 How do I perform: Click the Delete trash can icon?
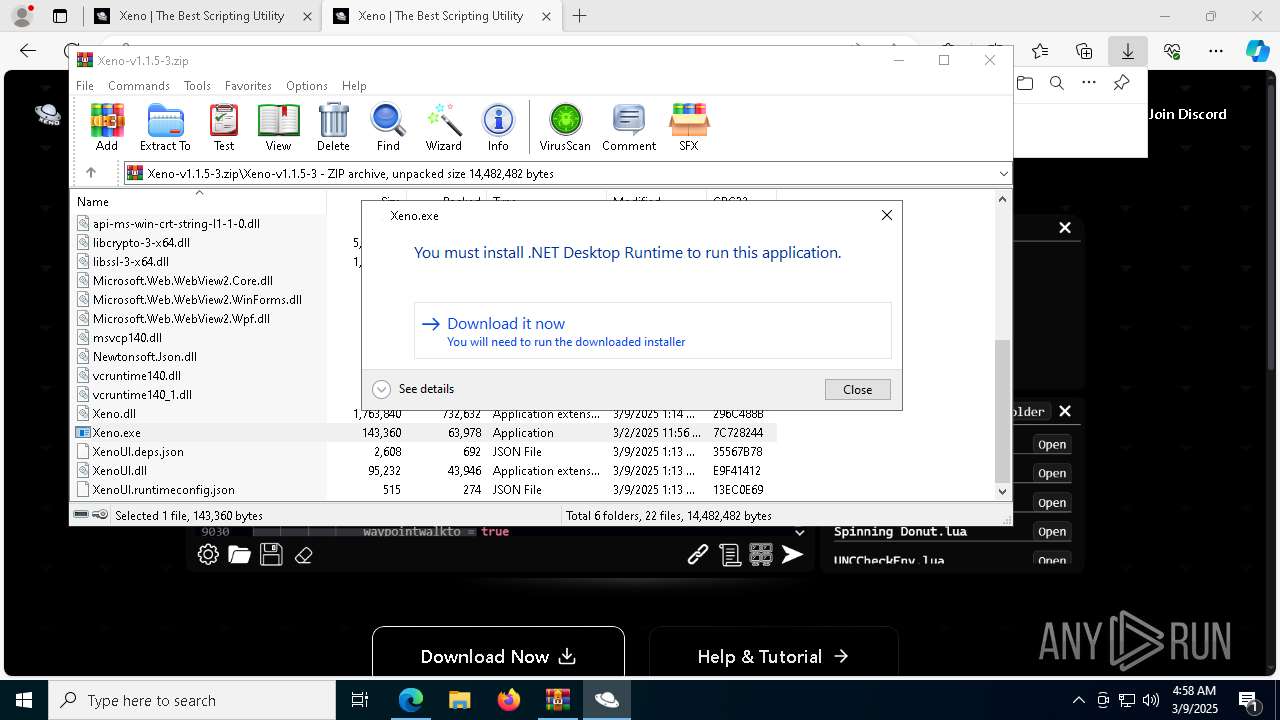(x=333, y=127)
